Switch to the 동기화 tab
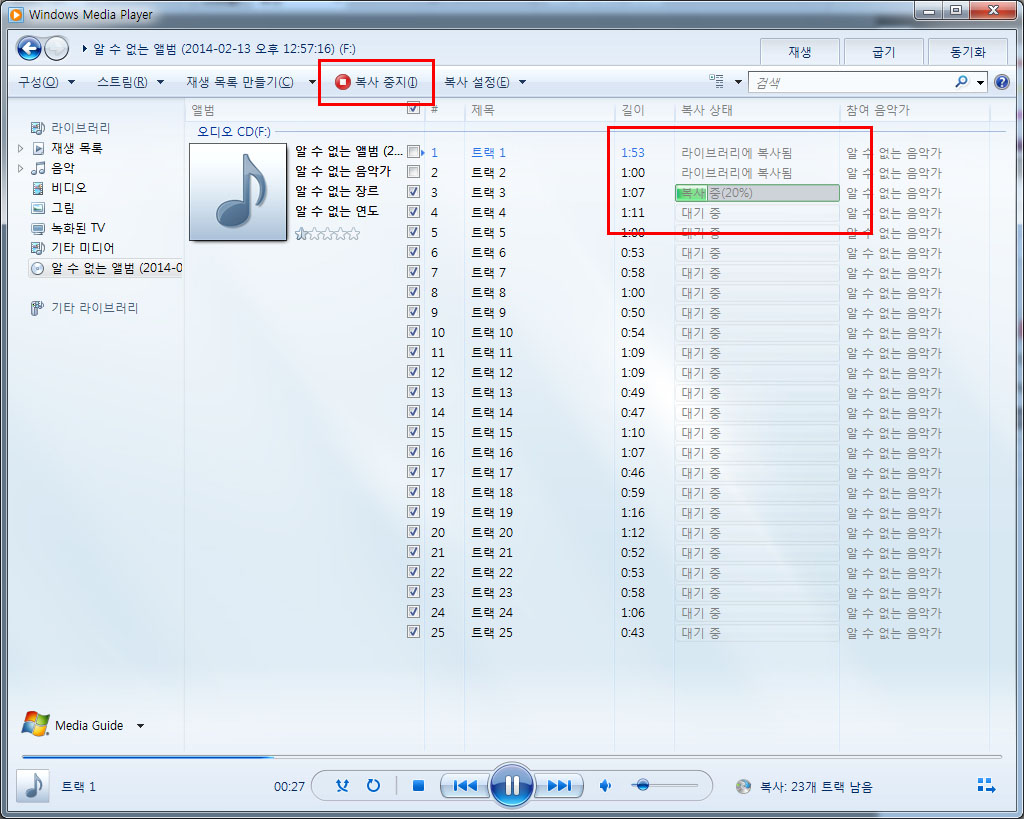 point(968,52)
